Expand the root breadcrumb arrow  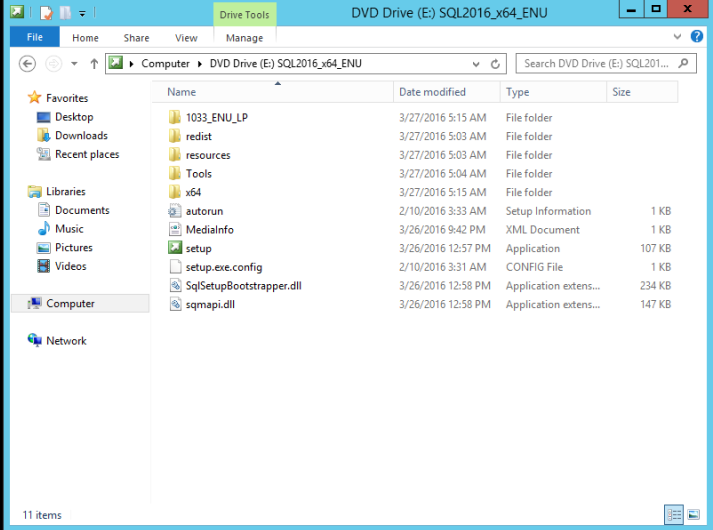tap(131, 64)
